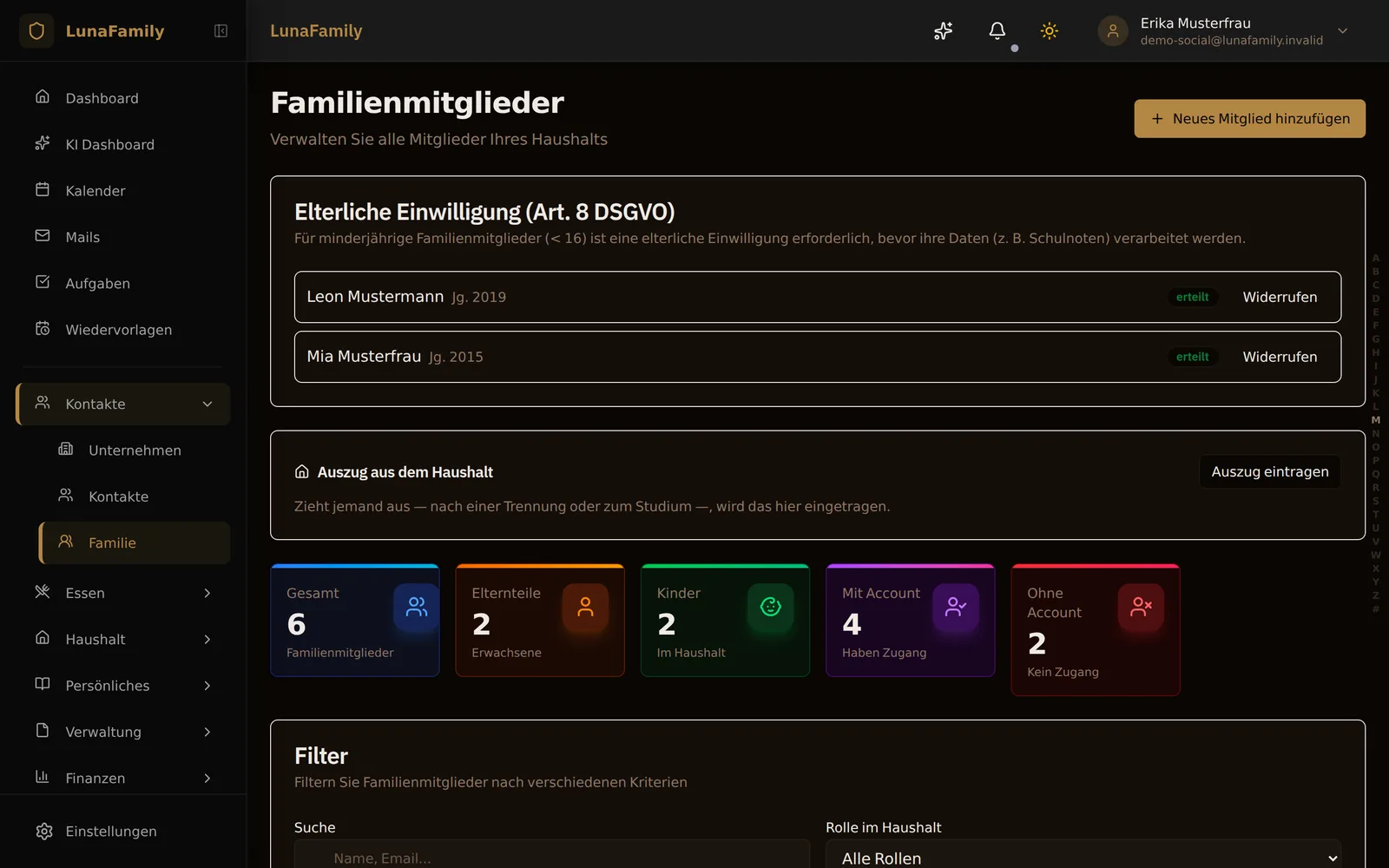
Task: Select the Familie submenu item
Action: 135,542
